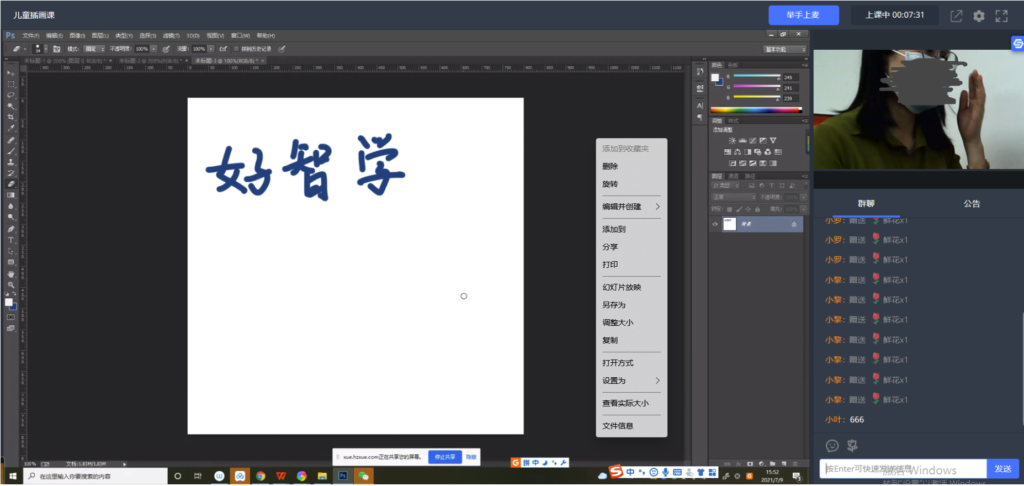This screenshot has height=486, width=1024.
Task: Select the Move tool in Photoshop toolbar
Action: coord(11,72)
